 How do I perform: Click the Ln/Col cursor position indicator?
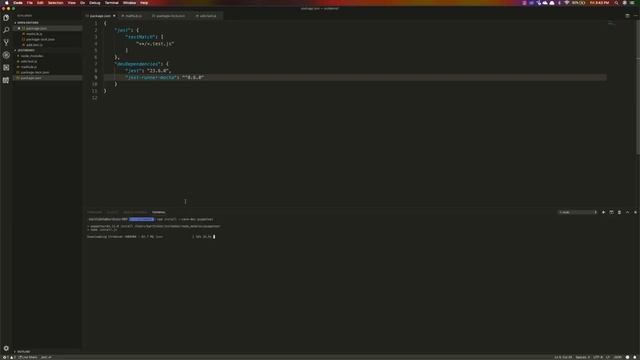[x=563, y=358]
